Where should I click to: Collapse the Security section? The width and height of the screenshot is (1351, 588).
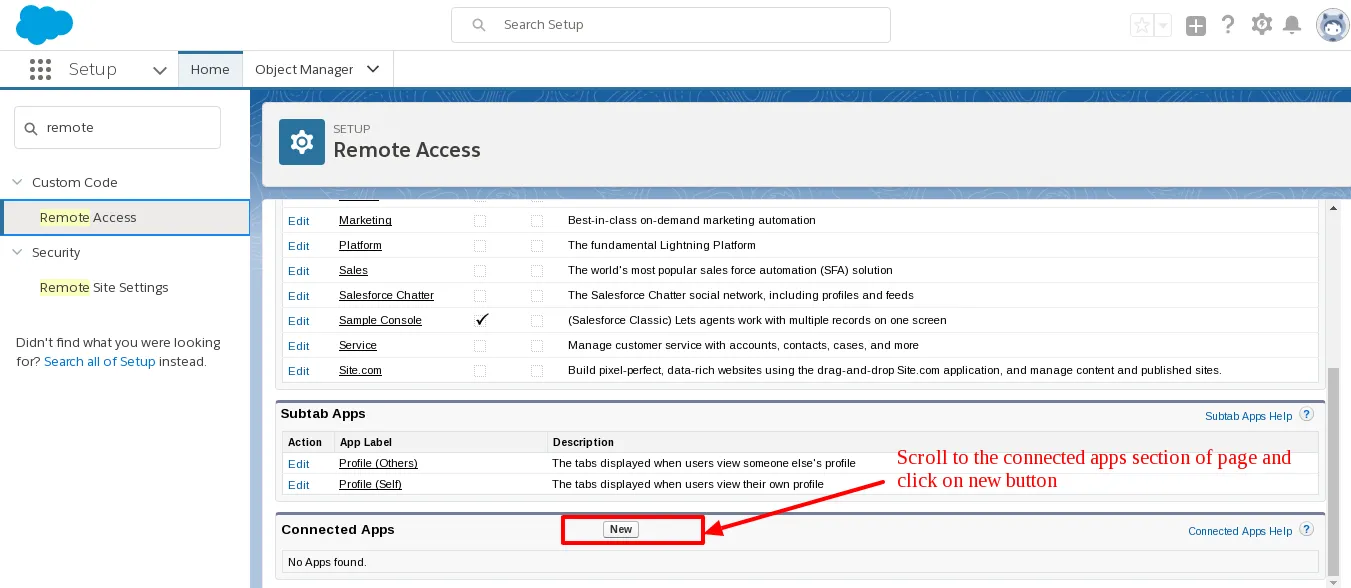[x=17, y=252]
